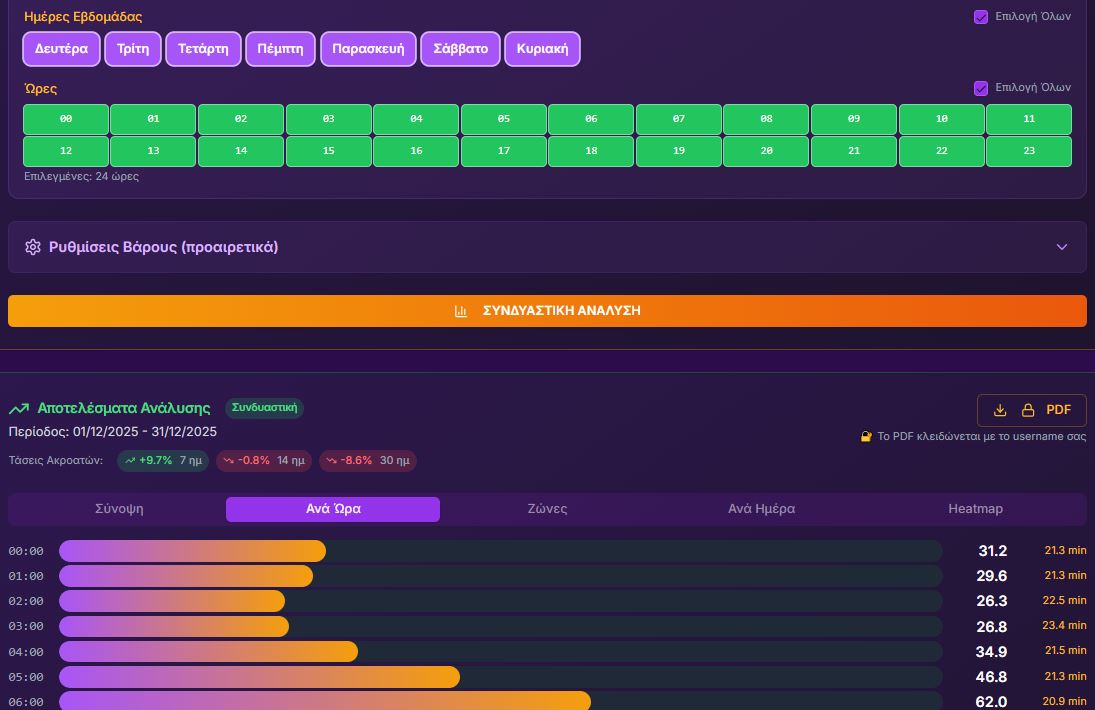Viewport: 1095px width, 710px height.
Task: Toggle hour 12 selection
Action: 66,151
